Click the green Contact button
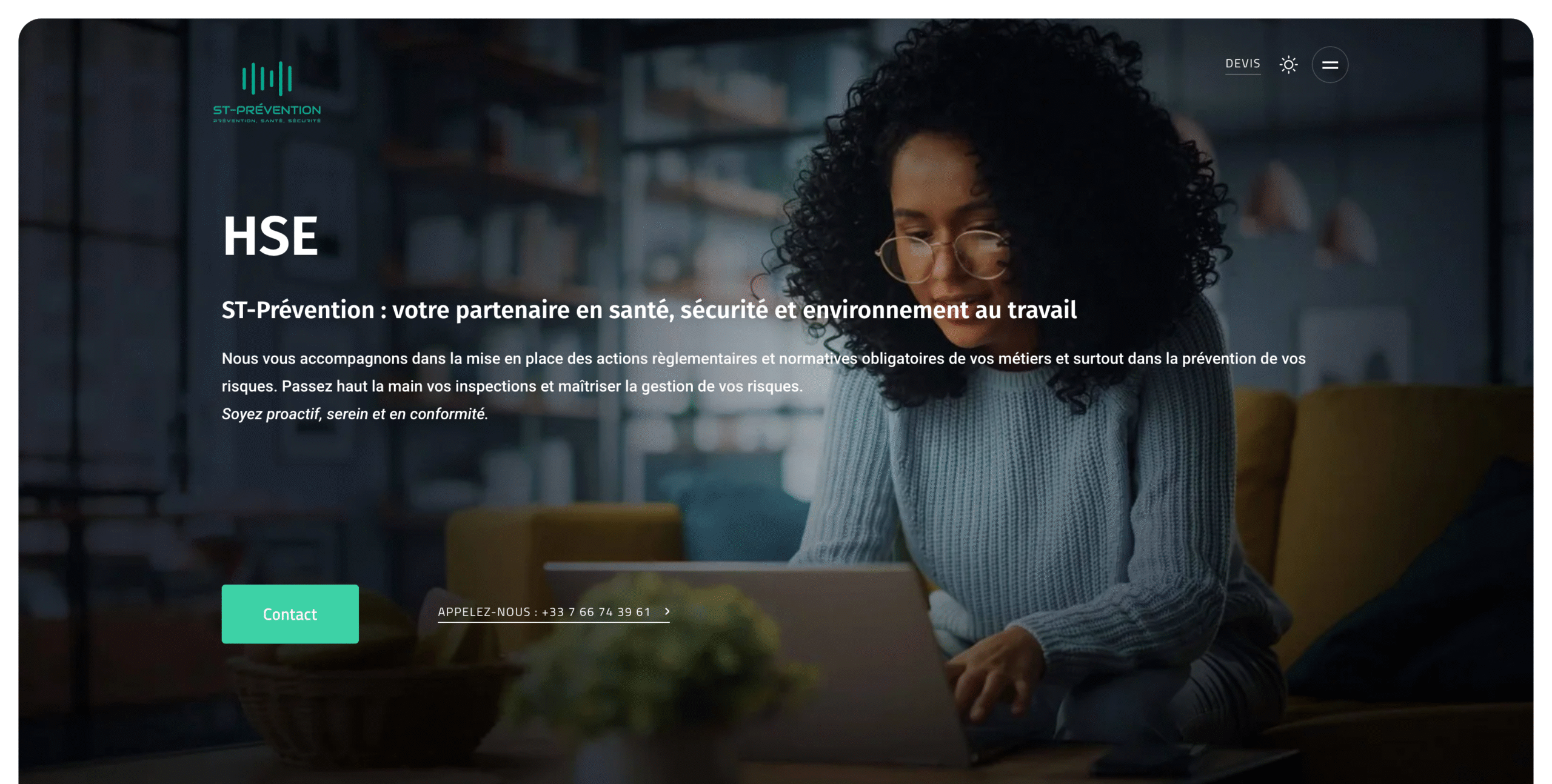Viewport: 1552px width, 784px height. (290, 614)
